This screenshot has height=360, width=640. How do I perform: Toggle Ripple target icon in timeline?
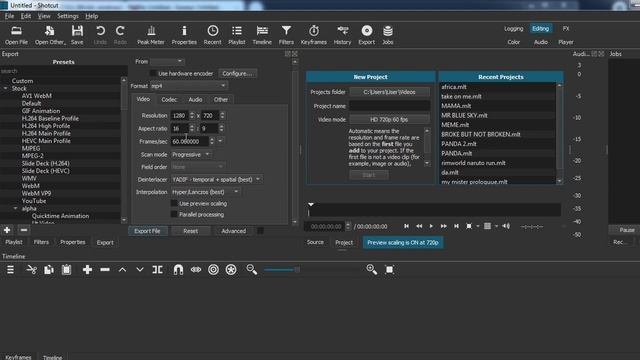click(x=213, y=269)
